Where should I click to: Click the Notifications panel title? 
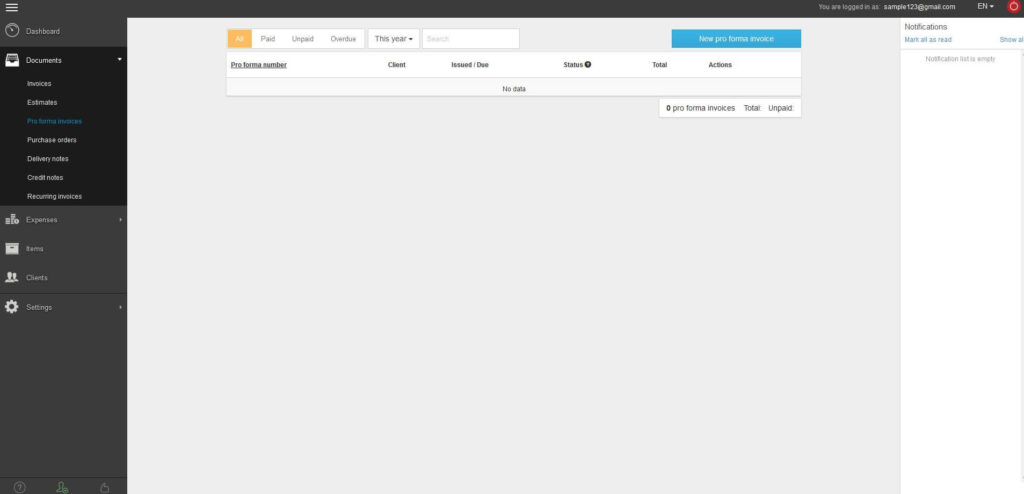click(925, 27)
